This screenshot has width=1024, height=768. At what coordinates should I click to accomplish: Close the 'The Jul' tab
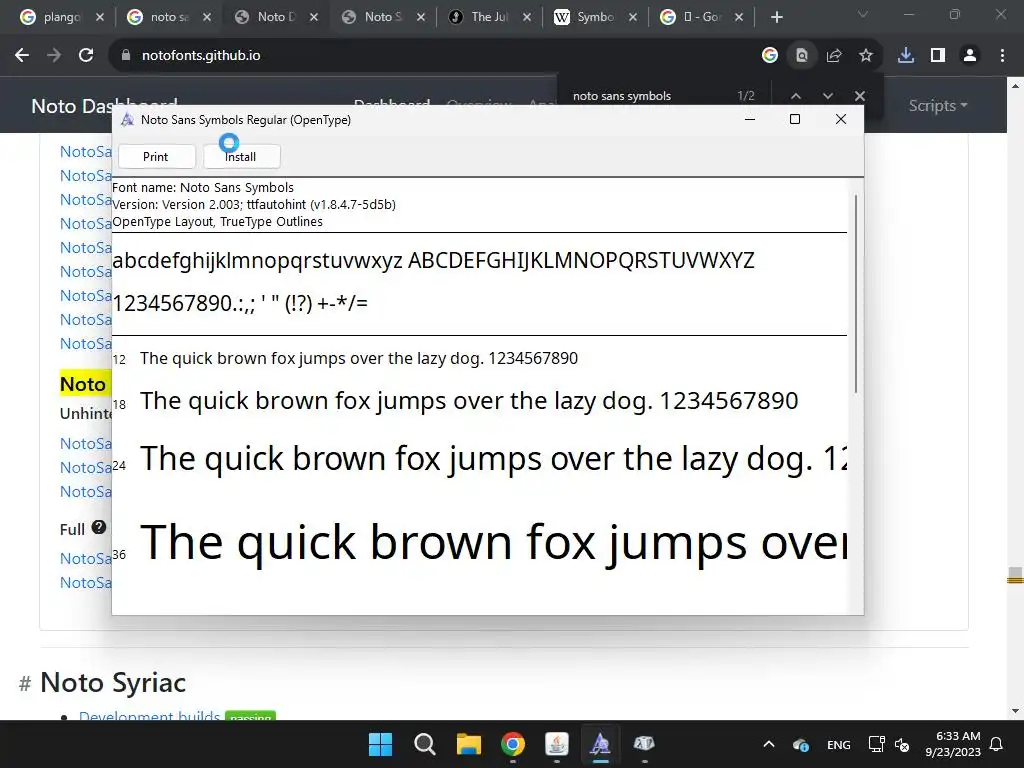click(527, 17)
